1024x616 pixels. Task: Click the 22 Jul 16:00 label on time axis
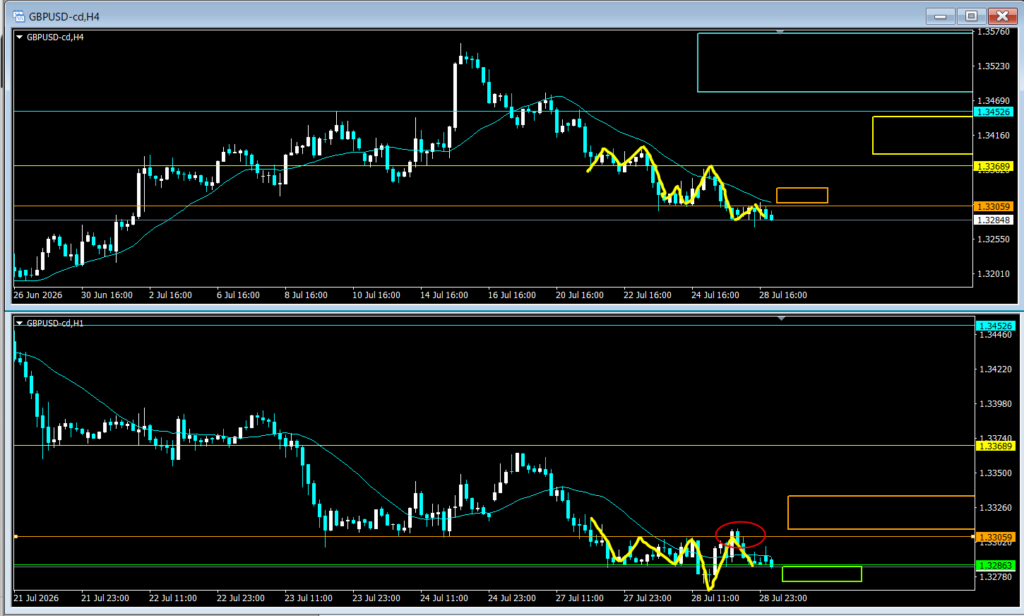(647, 295)
